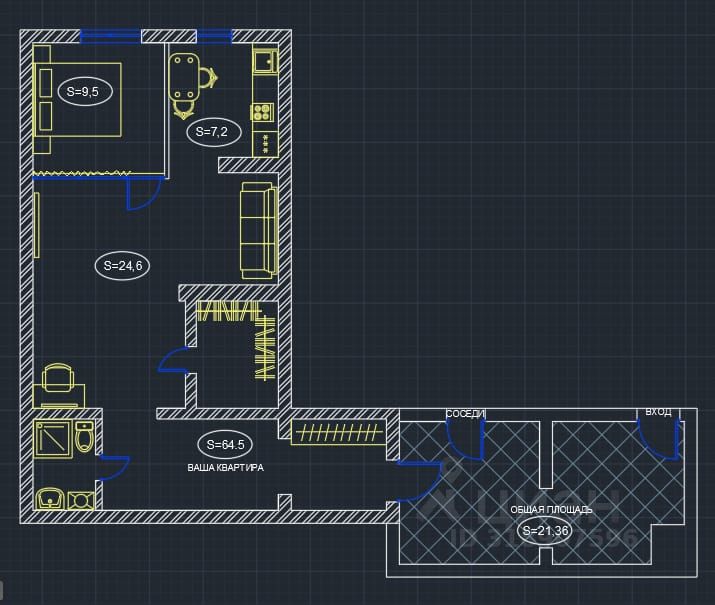The height and width of the screenshot is (605, 715).
Task: Select the horizontal hanger rail in the dressing room
Action: pos(229,311)
